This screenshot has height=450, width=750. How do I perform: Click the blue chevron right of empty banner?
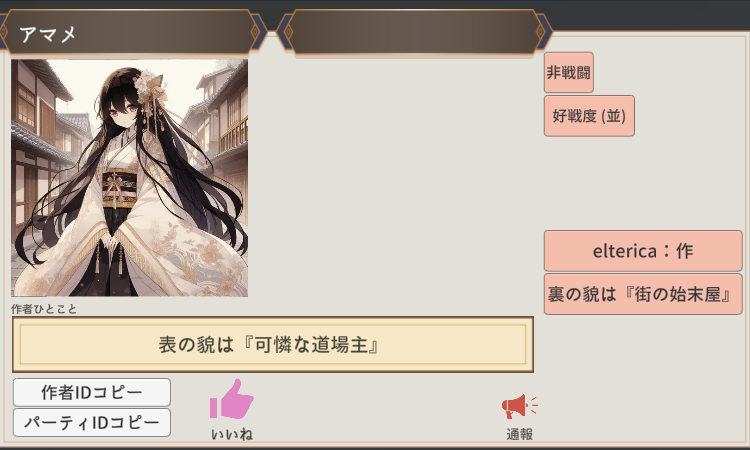548,32
